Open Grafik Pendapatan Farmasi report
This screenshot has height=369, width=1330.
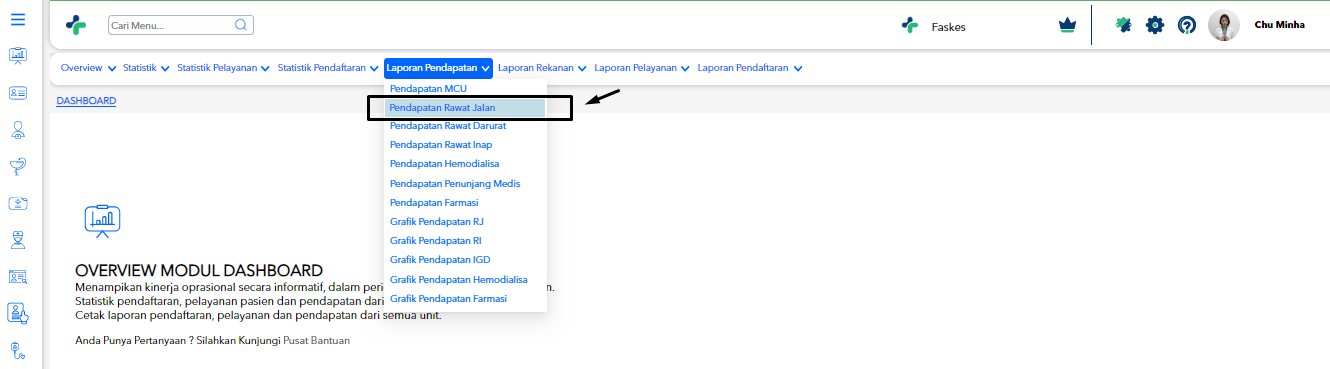pos(466,299)
